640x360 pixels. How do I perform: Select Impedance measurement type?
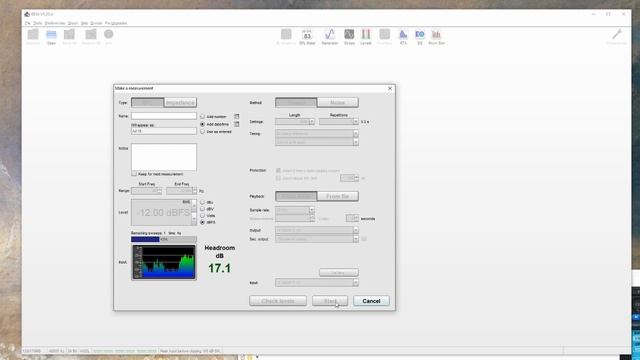180,102
